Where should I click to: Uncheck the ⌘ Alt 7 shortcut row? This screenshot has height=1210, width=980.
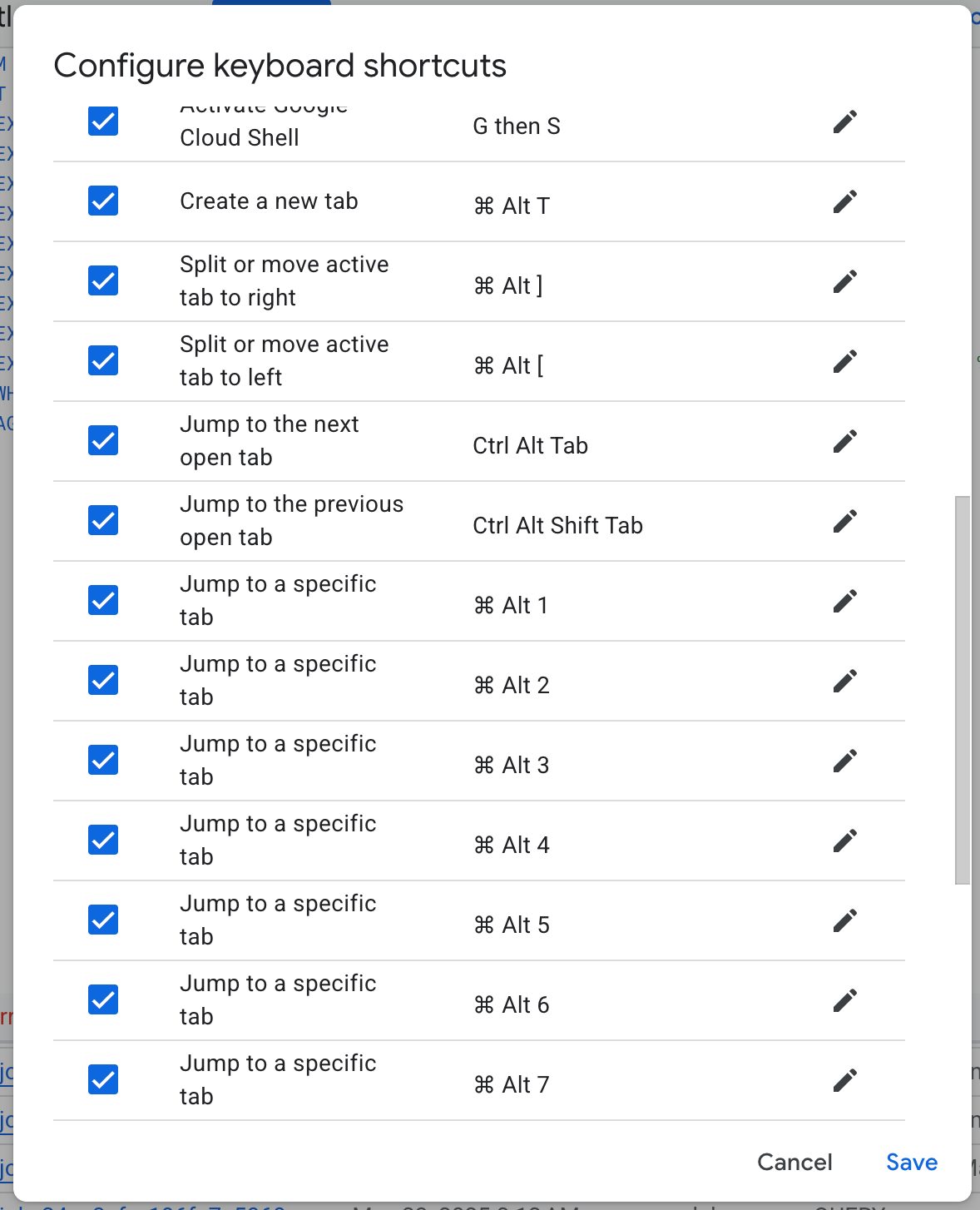103,1079
